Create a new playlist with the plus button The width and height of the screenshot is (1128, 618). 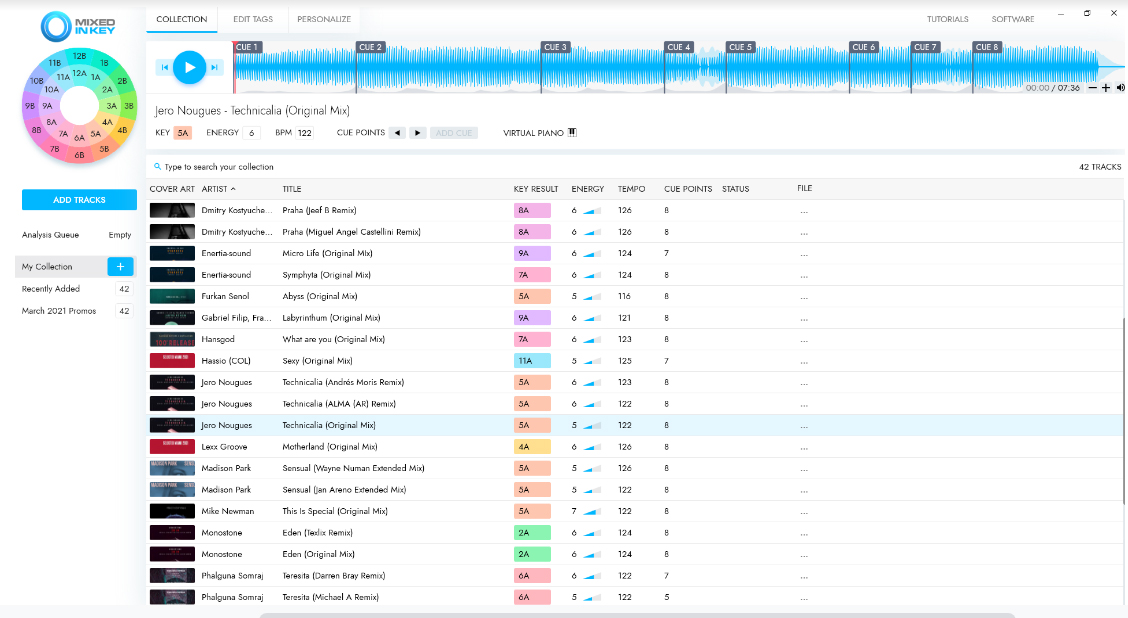(120, 266)
